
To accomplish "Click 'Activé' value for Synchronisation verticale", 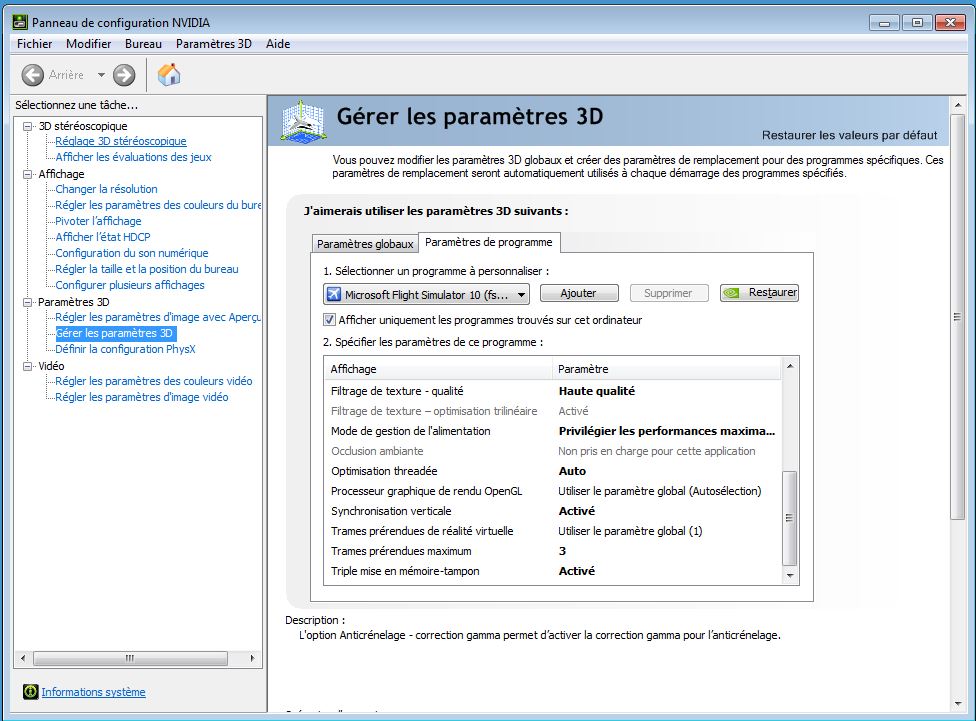I will click(x=577, y=511).
